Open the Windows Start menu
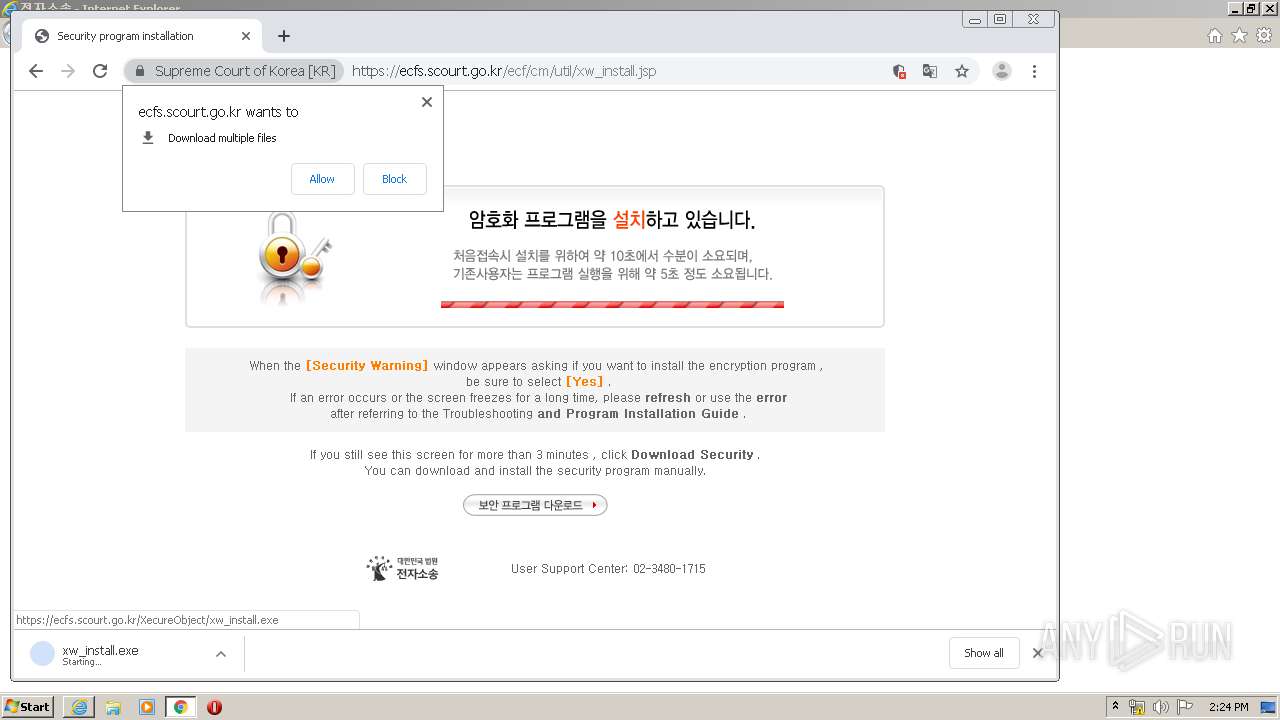This screenshot has width=1280, height=720. (x=27, y=707)
